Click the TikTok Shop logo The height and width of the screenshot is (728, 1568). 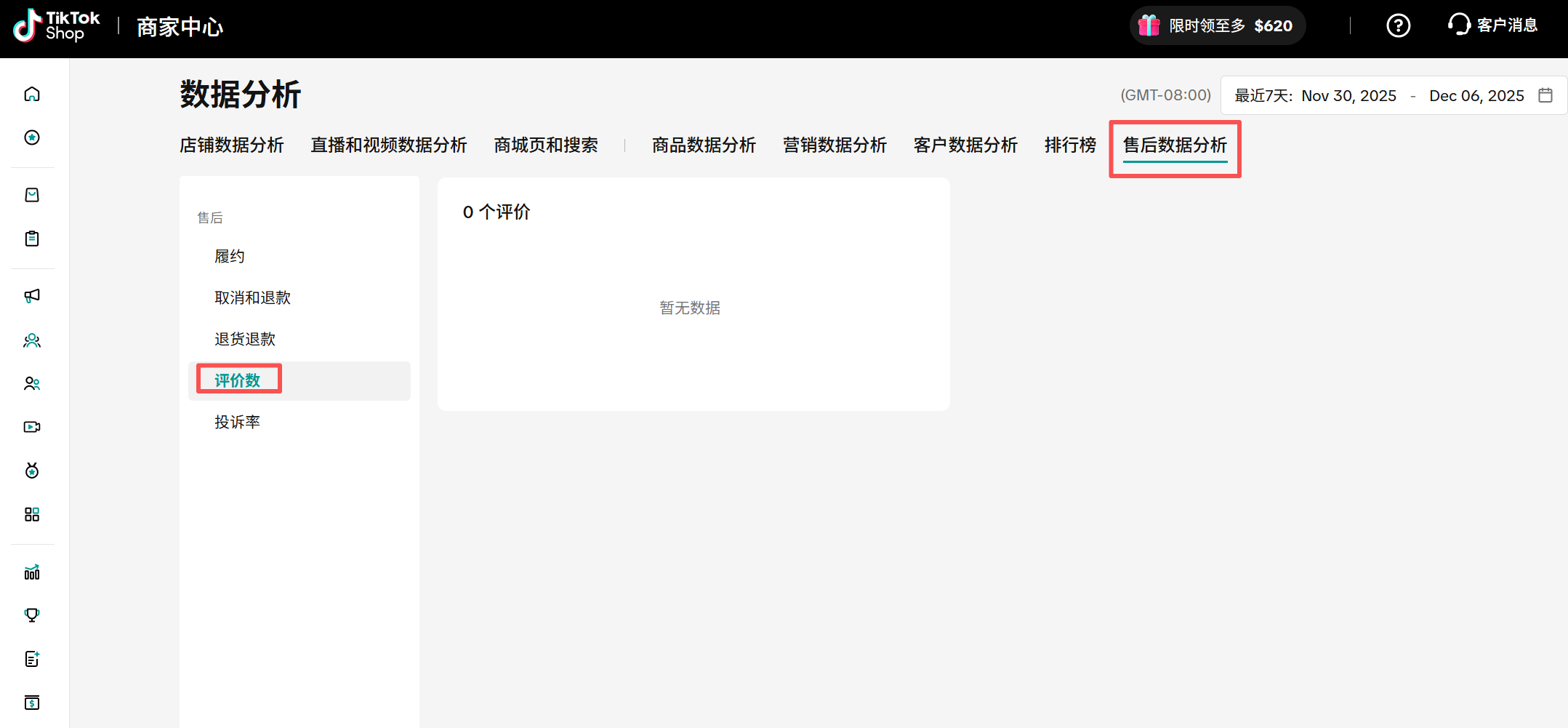coord(57,26)
